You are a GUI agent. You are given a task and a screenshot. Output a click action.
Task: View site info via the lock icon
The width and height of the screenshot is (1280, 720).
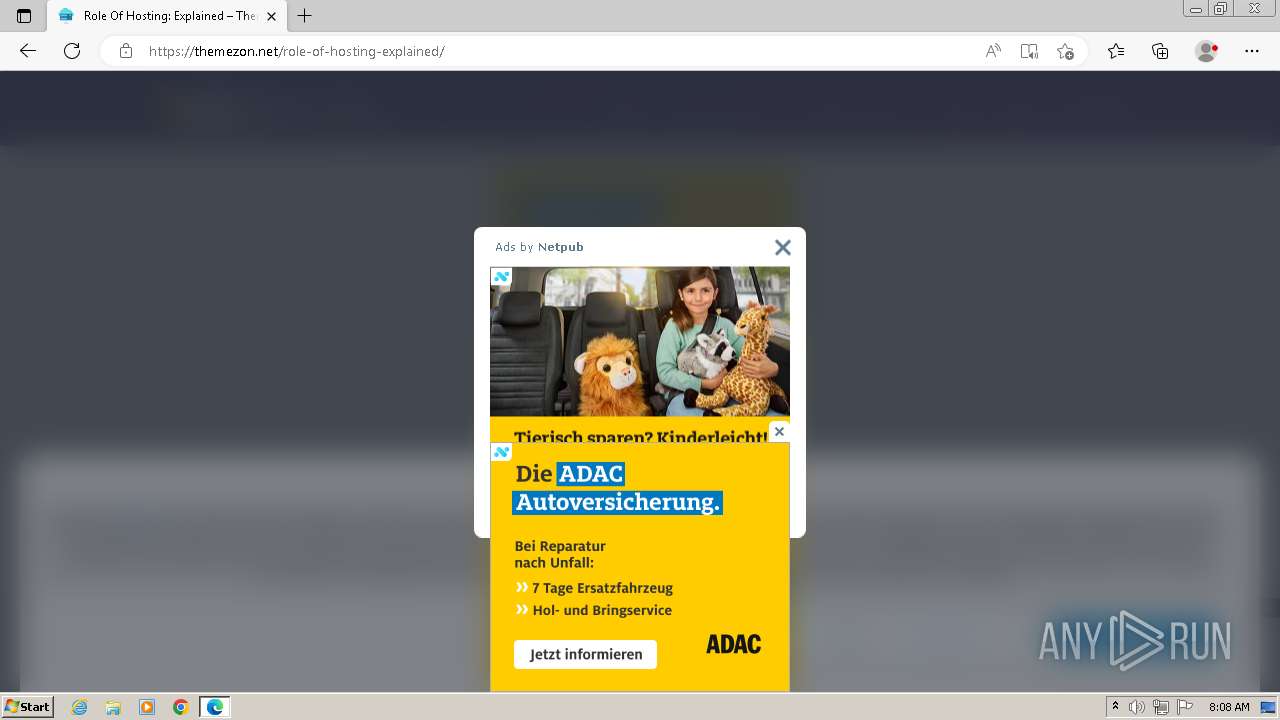coord(126,51)
